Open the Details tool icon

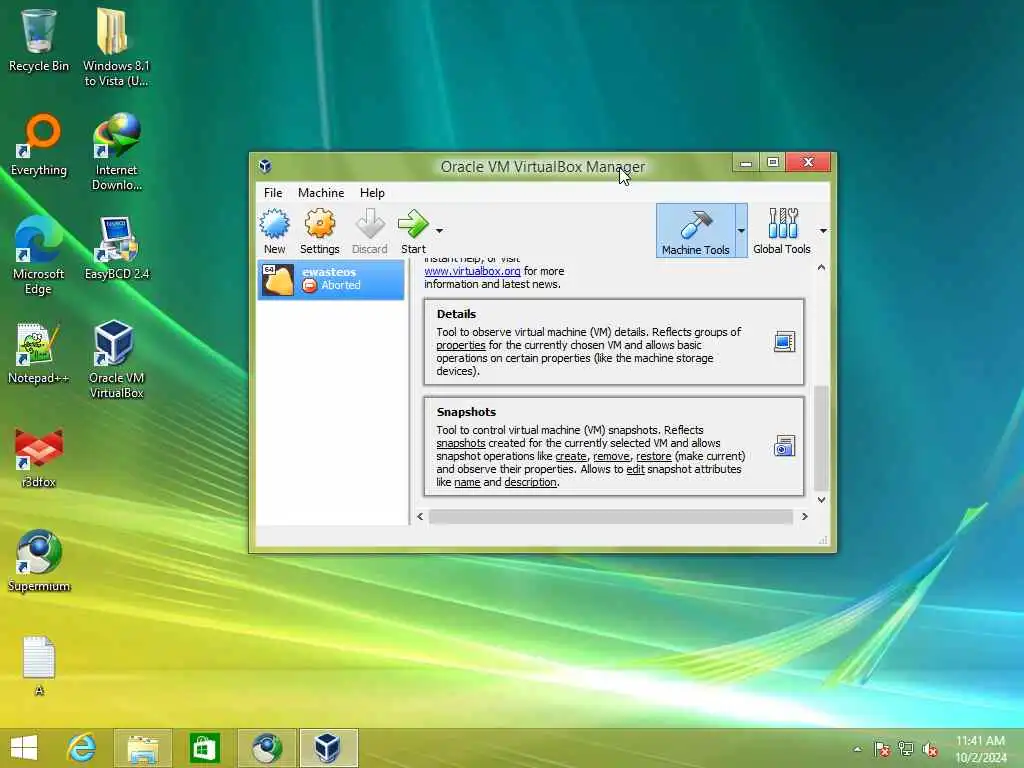tap(784, 342)
